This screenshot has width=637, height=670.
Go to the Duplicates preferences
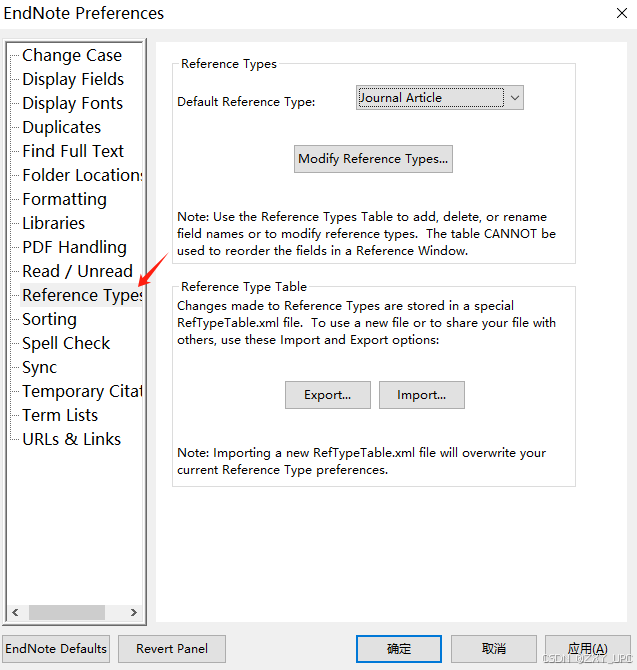click(x=62, y=127)
